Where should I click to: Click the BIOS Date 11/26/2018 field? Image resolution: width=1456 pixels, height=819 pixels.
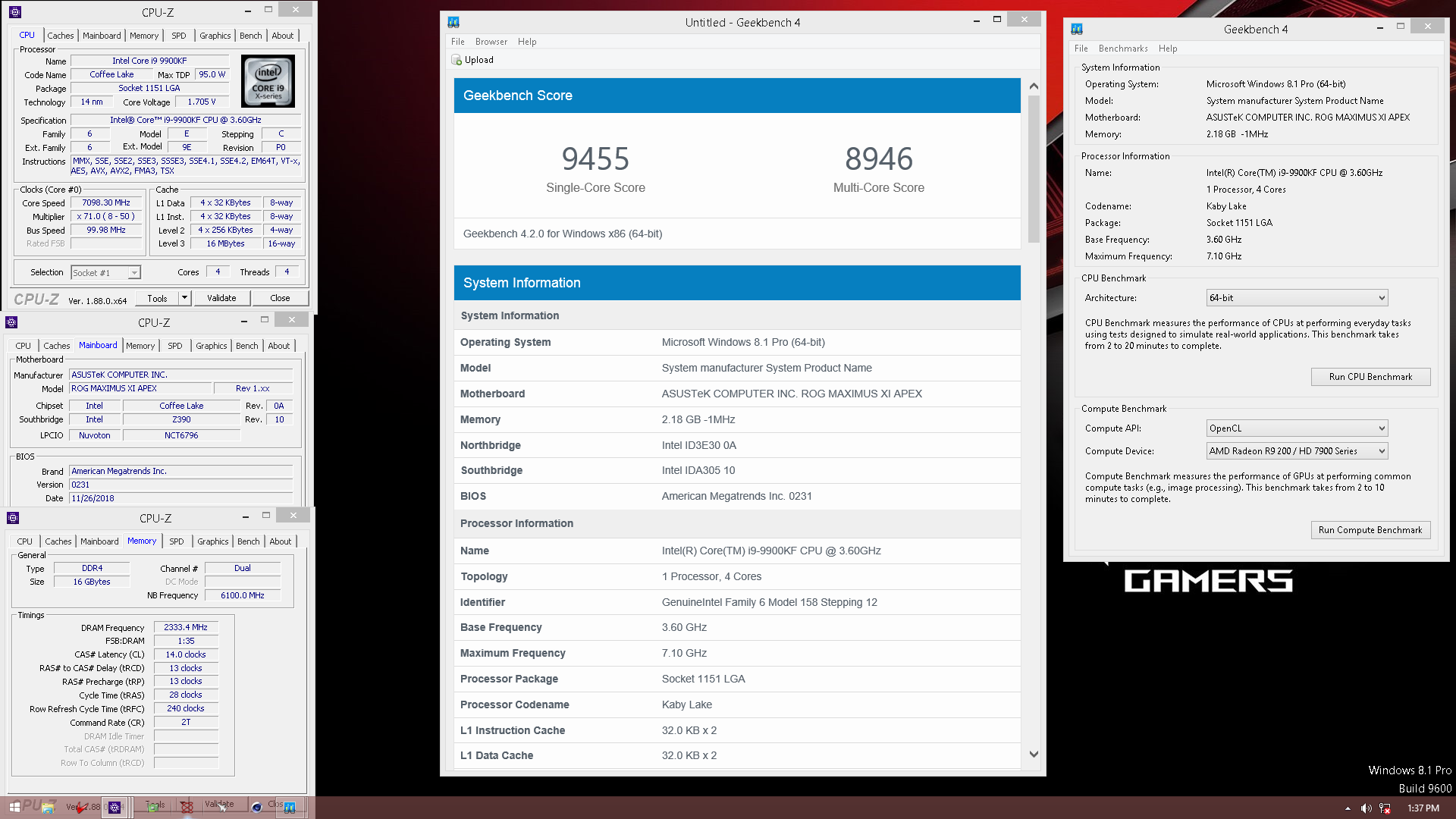coord(181,498)
